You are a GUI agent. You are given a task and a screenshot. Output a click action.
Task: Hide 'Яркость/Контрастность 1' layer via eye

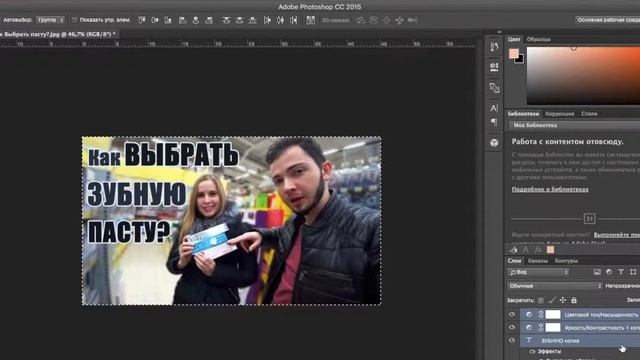(x=512, y=327)
